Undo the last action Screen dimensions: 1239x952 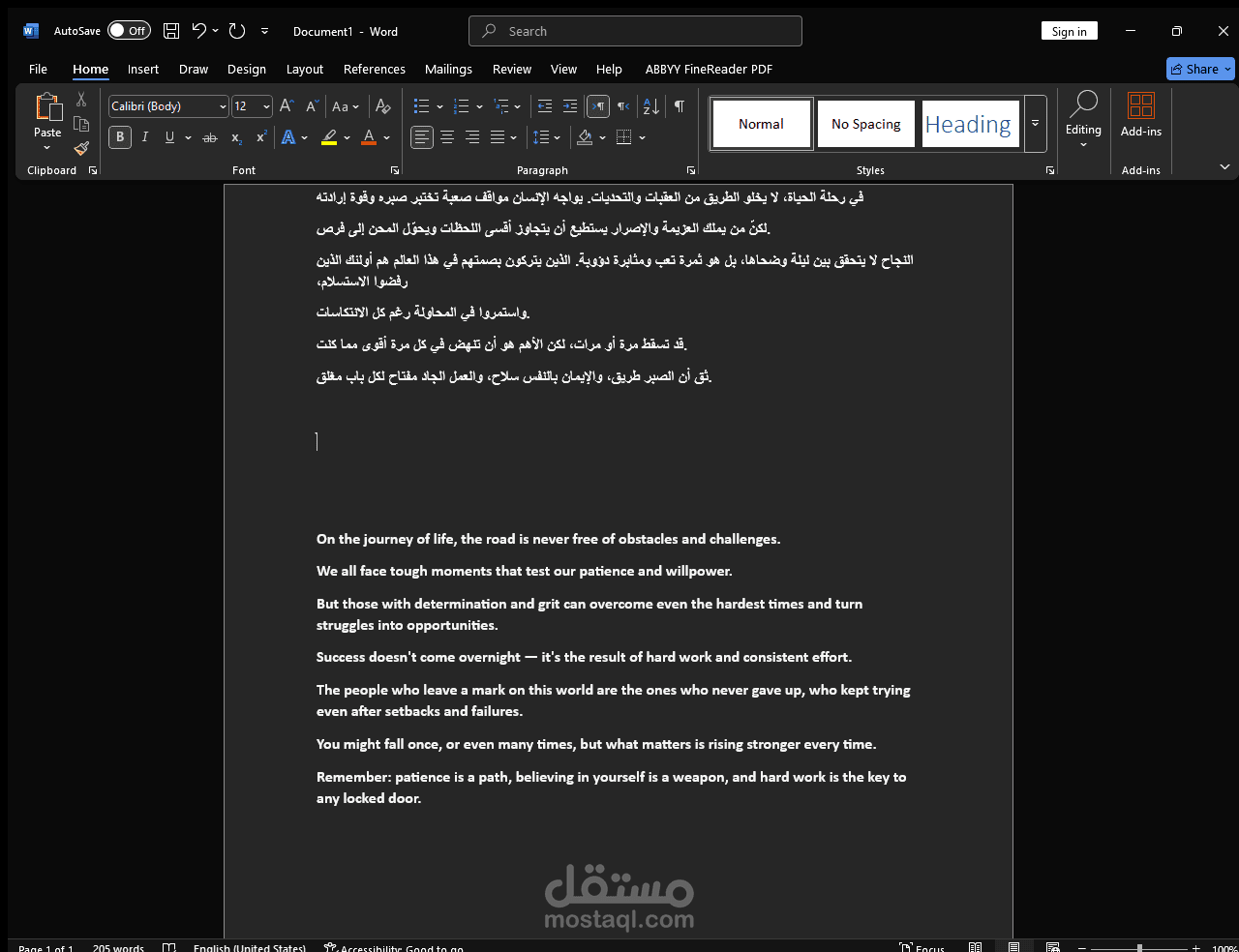198,31
